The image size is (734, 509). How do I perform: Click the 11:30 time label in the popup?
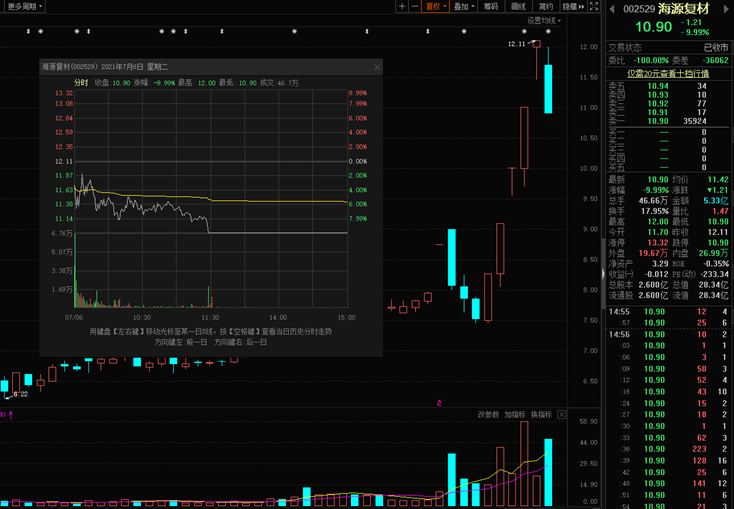[210, 317]
